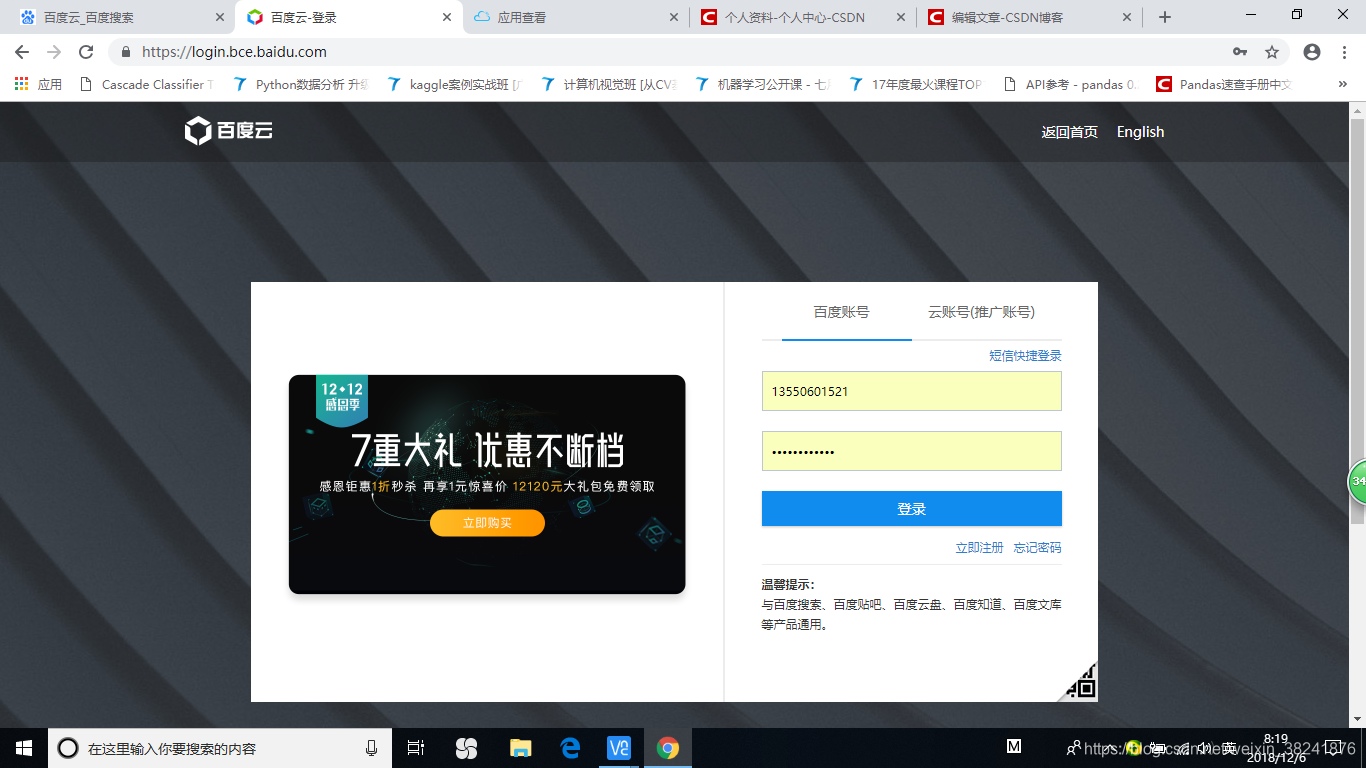Open Chrome three-dot menu
This screenshot has height=768, width=1366.
pos(1345,52)
